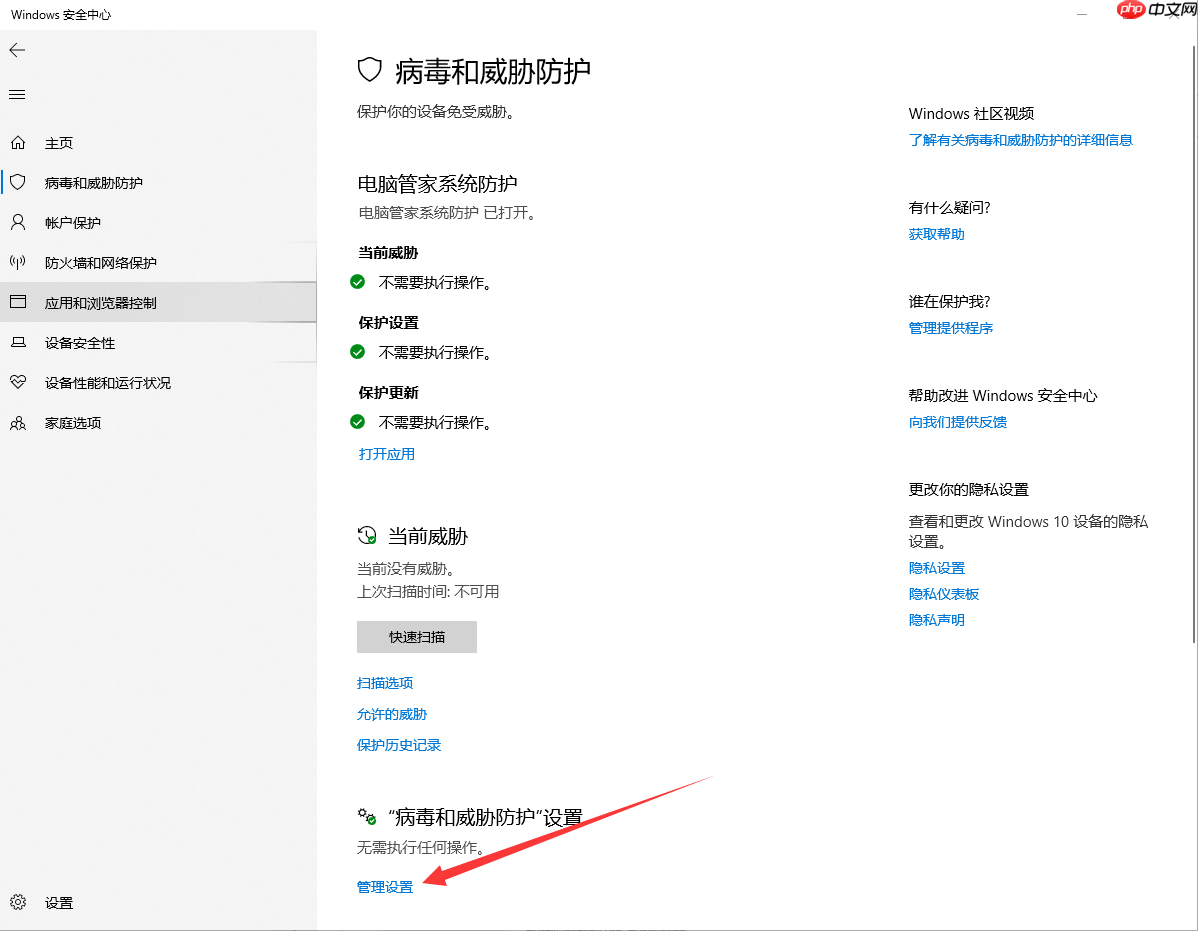Navigate back using the arrow

[16, 49]
